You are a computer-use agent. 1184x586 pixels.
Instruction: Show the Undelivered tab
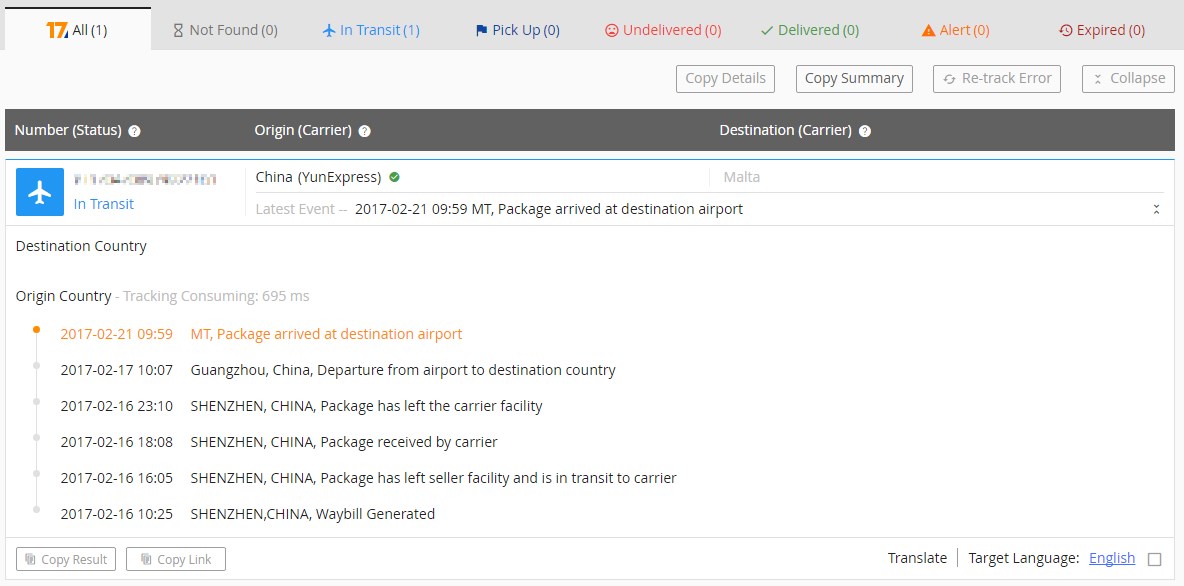coord(663,30)
